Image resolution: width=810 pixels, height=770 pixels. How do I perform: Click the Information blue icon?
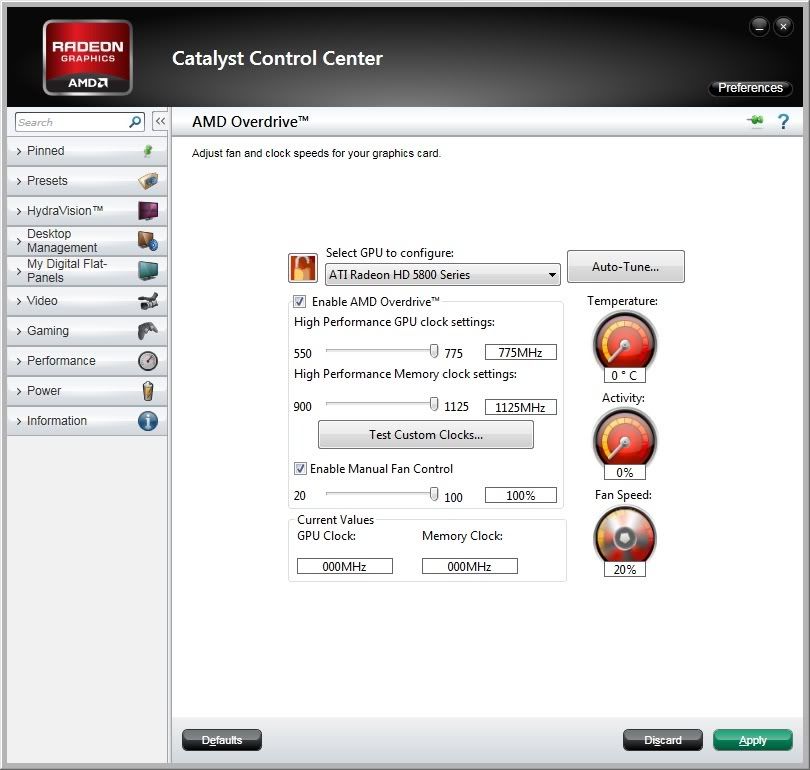pyautogui.click(x=148, y=421)
